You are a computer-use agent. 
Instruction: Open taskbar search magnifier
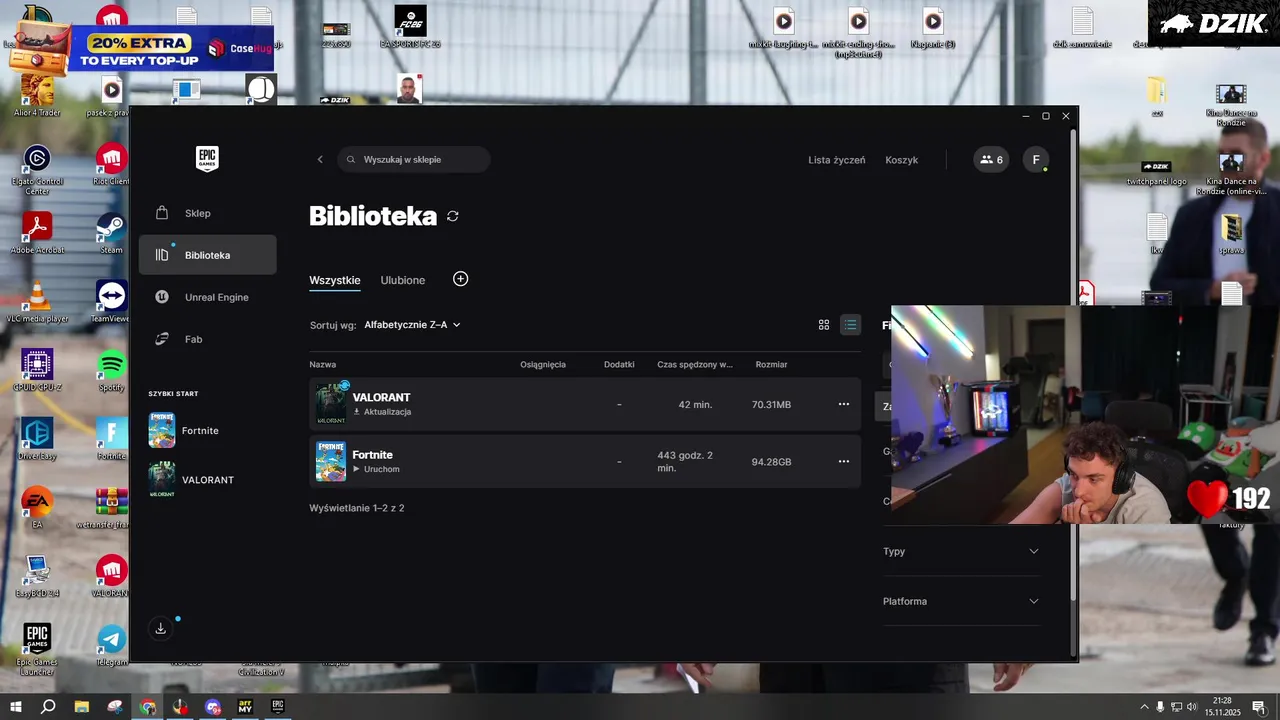click(x=48, y=707)
